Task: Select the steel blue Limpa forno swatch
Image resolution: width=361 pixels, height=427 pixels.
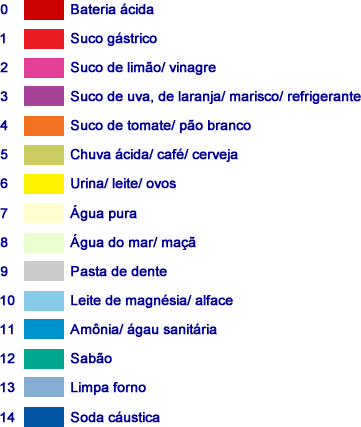Action: coord(44,387)
